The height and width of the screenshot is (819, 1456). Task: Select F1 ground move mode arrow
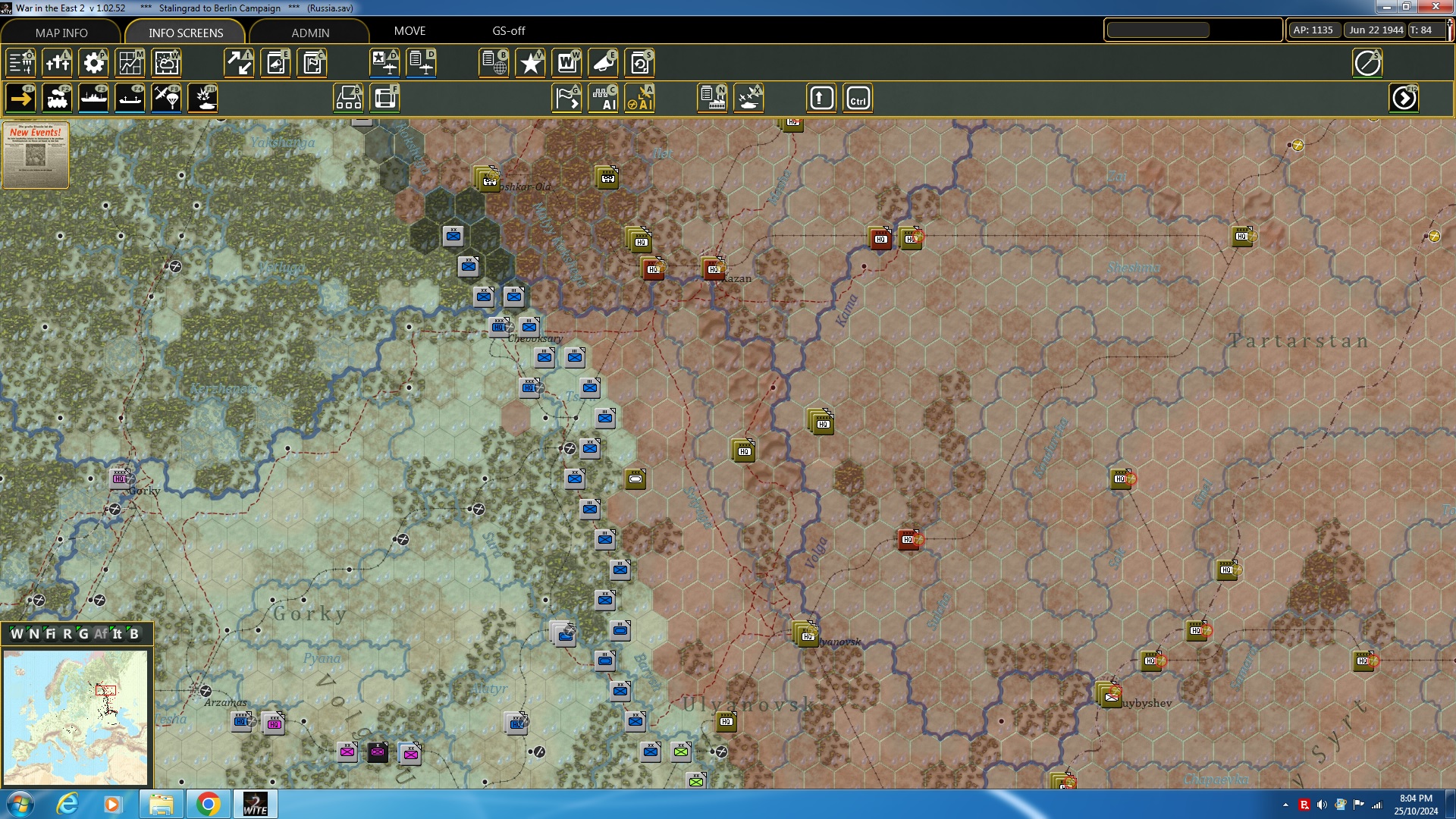(21, 98)
